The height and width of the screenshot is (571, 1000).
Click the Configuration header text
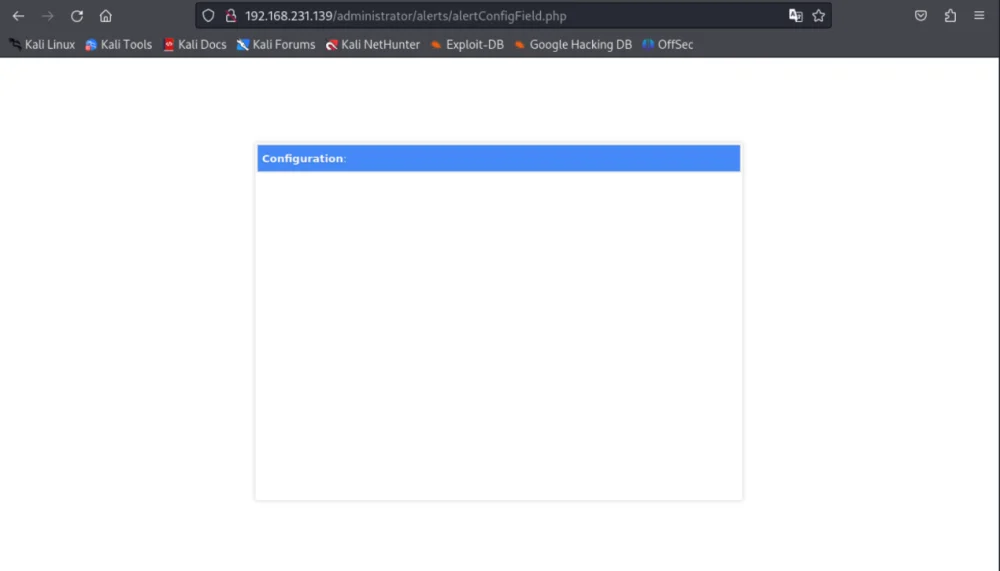coord(302,158)
